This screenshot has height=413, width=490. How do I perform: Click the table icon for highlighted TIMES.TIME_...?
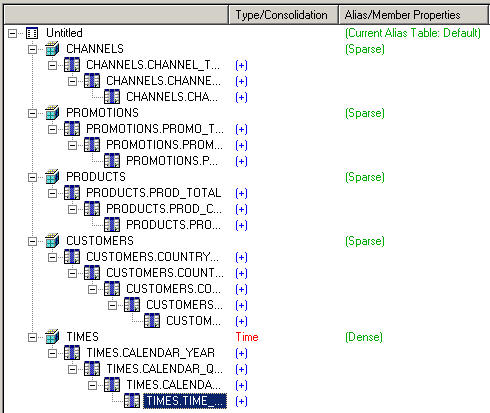132,401
